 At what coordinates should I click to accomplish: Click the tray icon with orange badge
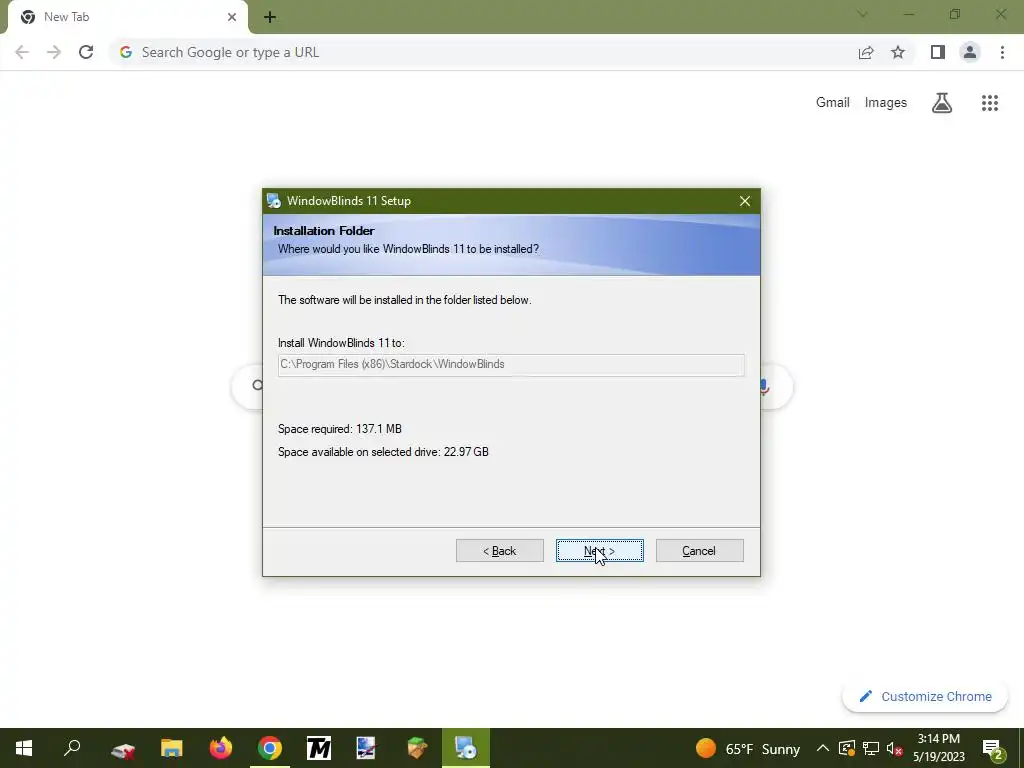click(x=846, y=748)
